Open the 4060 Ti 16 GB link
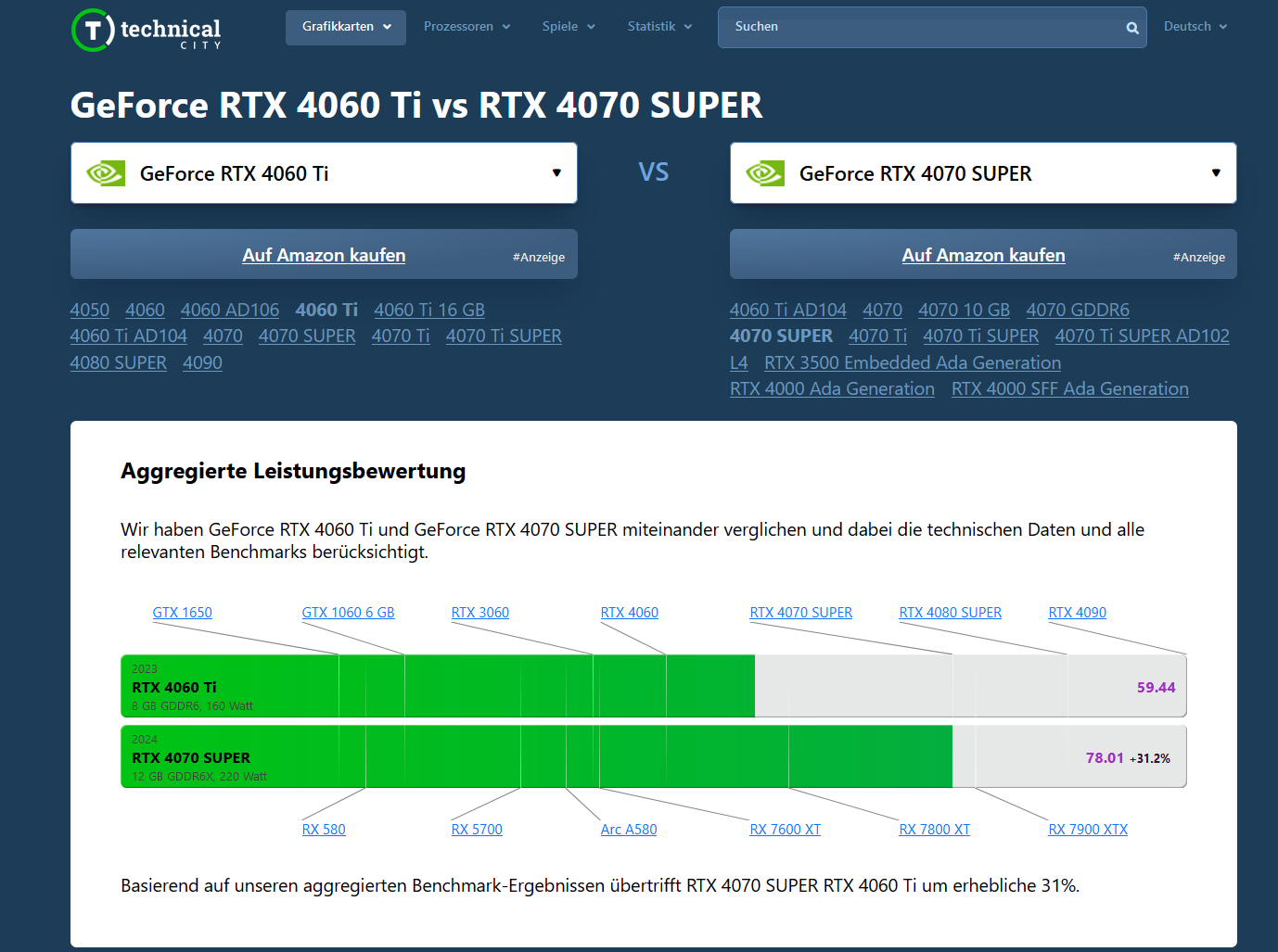 pos(429,310)
